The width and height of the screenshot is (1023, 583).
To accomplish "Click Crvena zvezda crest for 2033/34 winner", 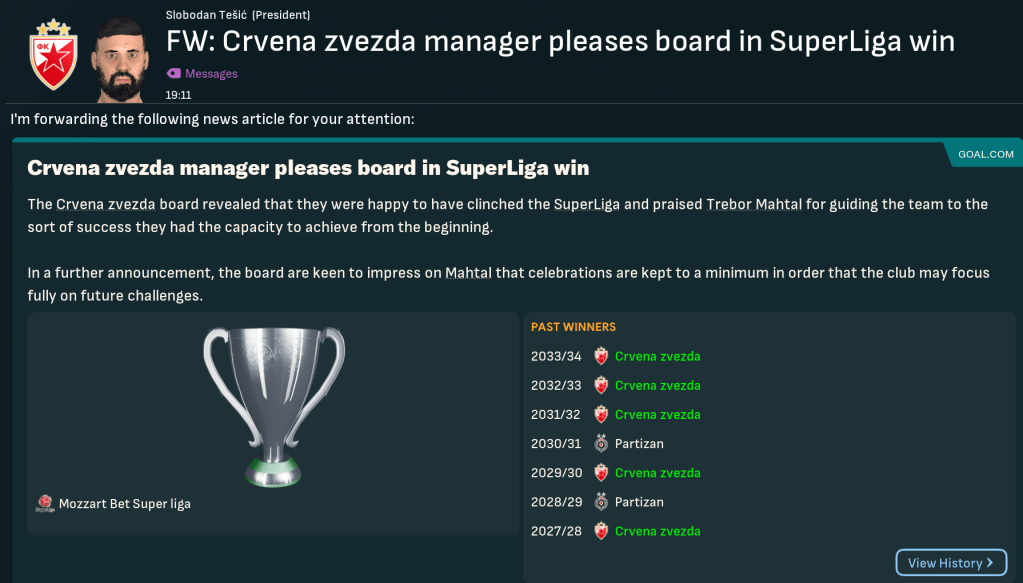I will click(x=601, y=356).
